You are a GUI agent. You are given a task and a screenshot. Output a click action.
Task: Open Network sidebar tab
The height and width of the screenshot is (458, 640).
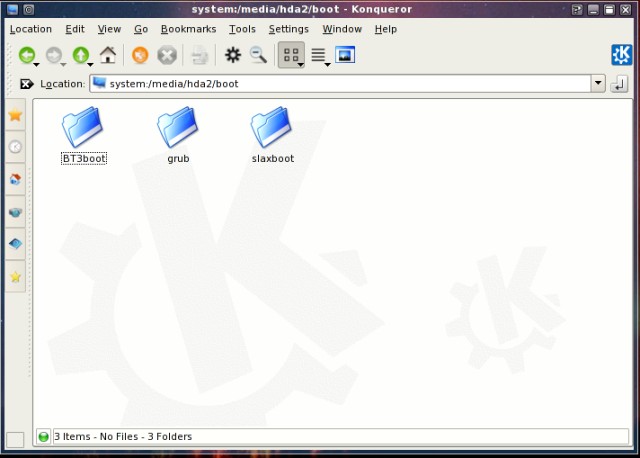[x=15, y=212]
